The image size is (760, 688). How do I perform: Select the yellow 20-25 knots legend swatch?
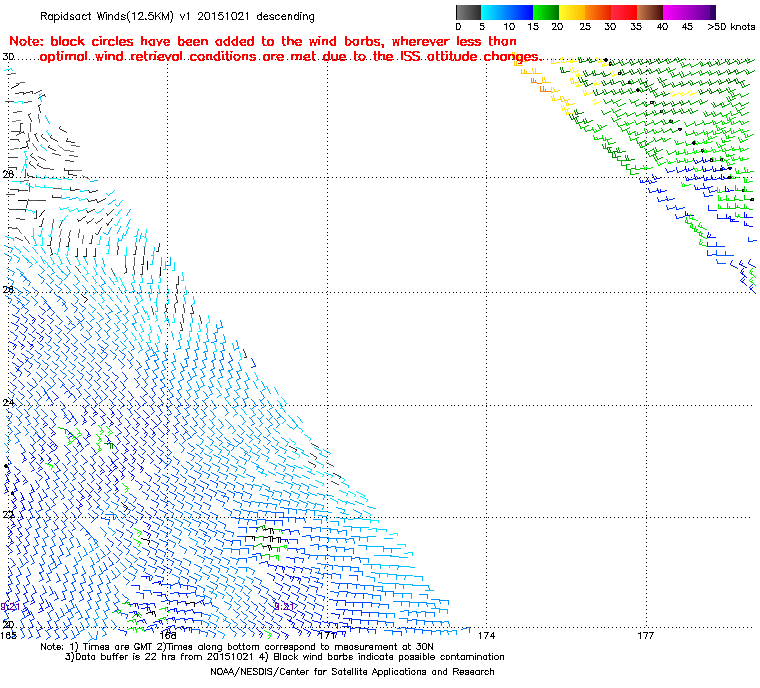572,12
